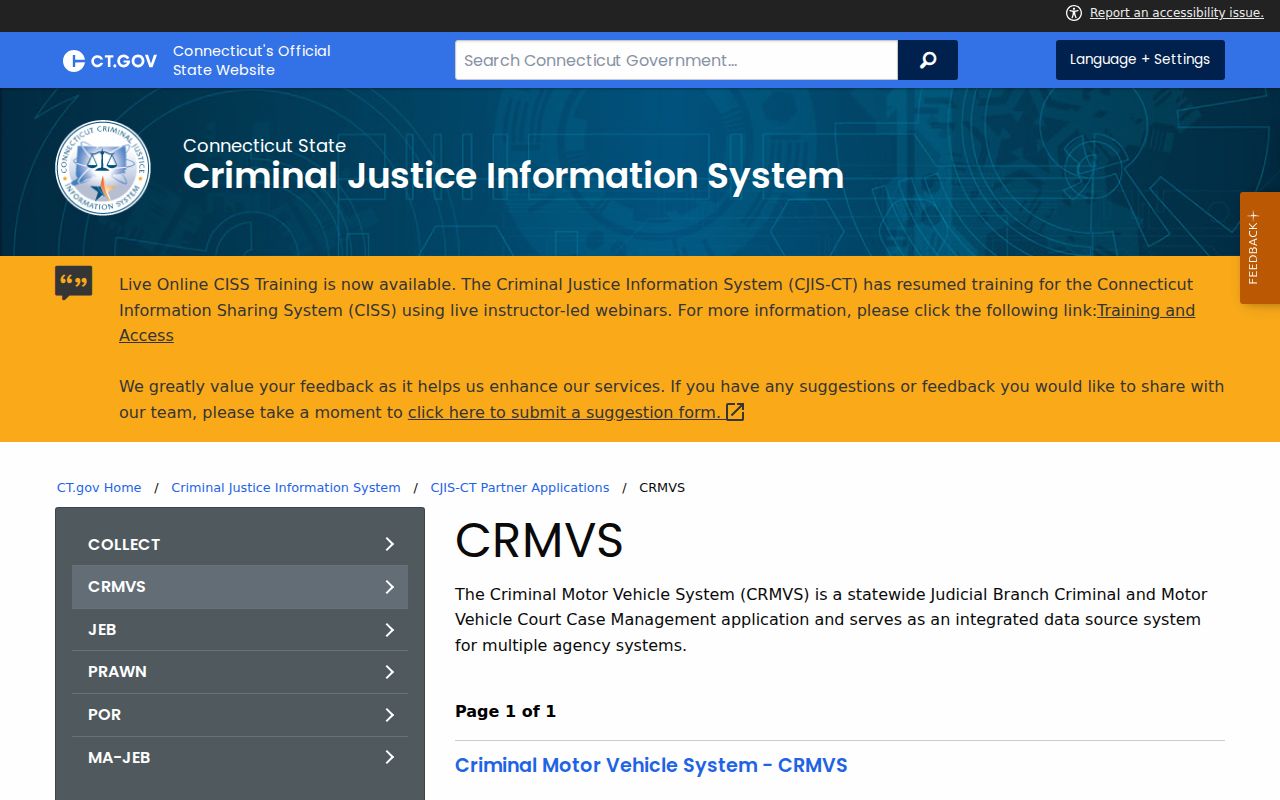The image size is (1280, 800).
Task: Click Connecticut's Official State Website text
Action: [x=252, y=60]
